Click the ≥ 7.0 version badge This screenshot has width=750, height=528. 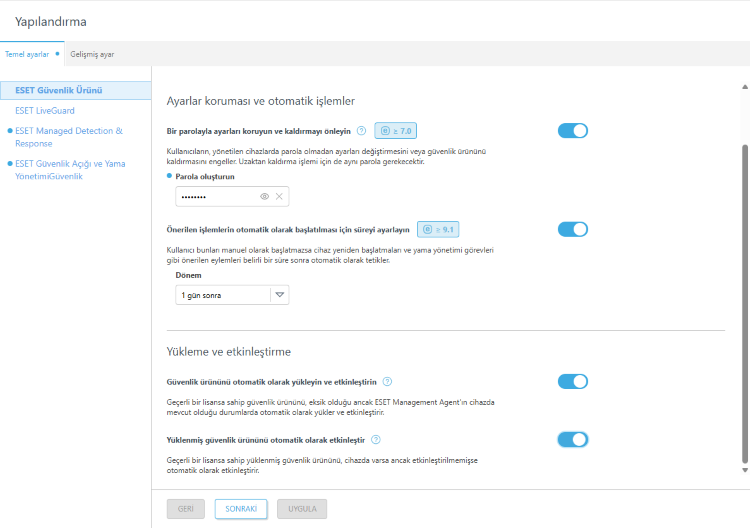pyautogui.click(x=394, y=130)
